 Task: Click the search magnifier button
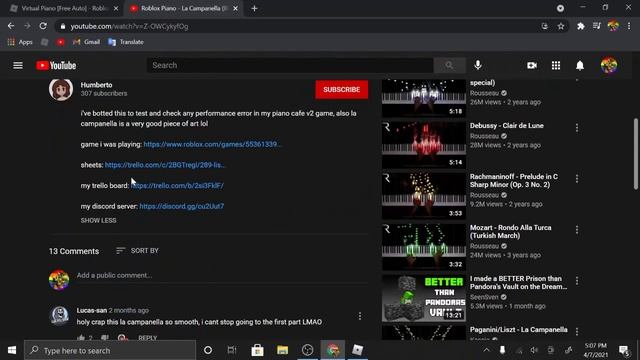click(x=449, y=65)
